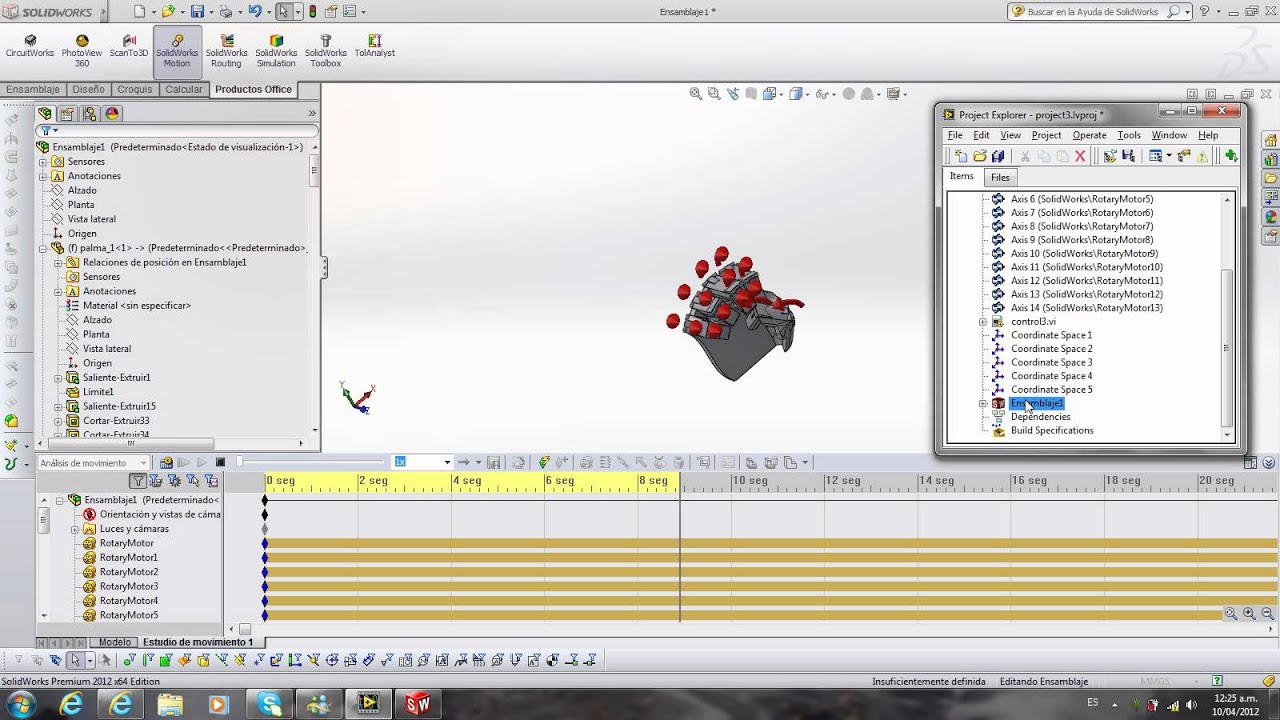1280x720 pixels.
Task: Select Orientación y vistas de cámara item
Action: pos(152,514)
